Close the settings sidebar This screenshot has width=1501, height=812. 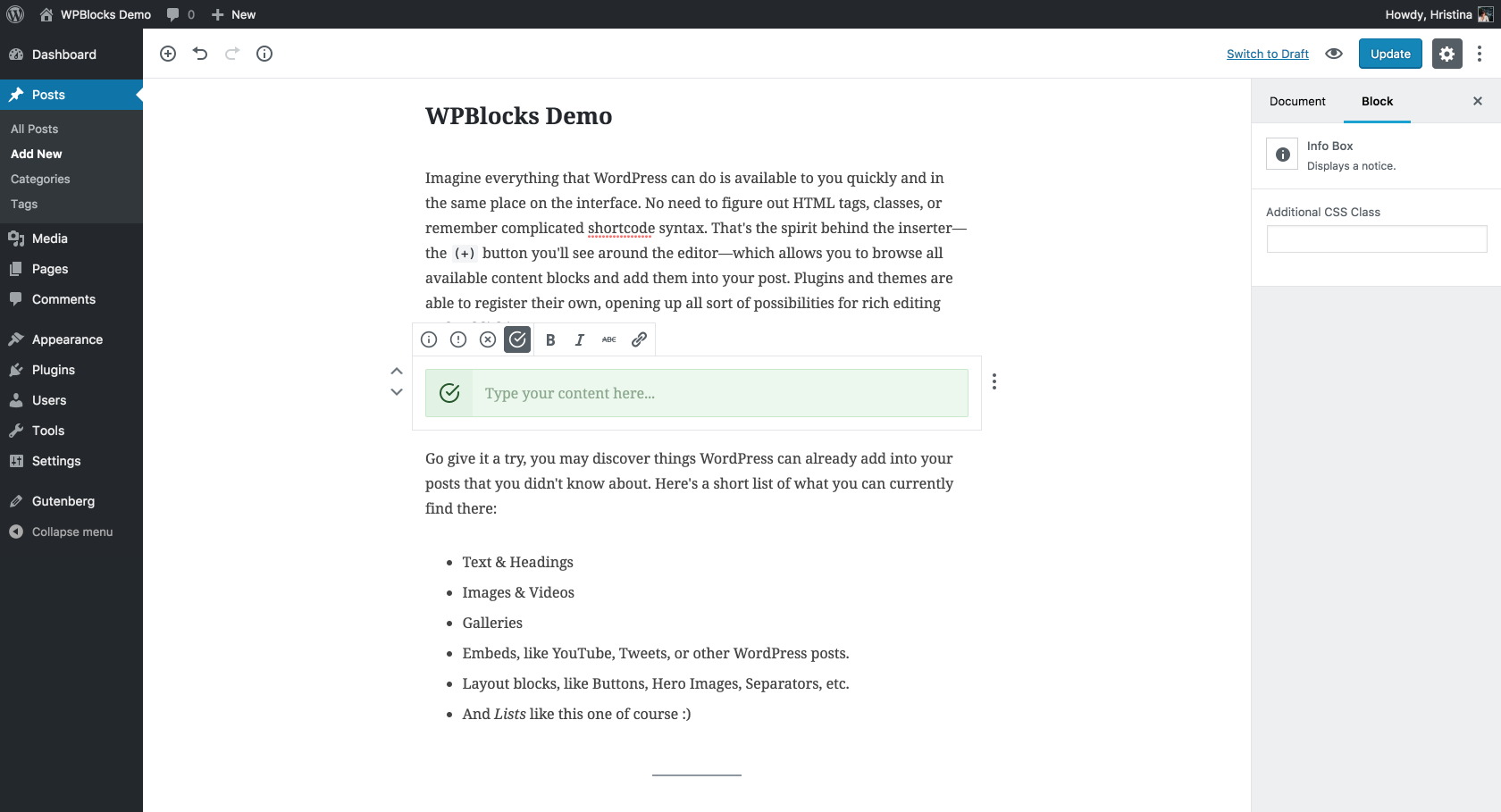(1478, 101)
